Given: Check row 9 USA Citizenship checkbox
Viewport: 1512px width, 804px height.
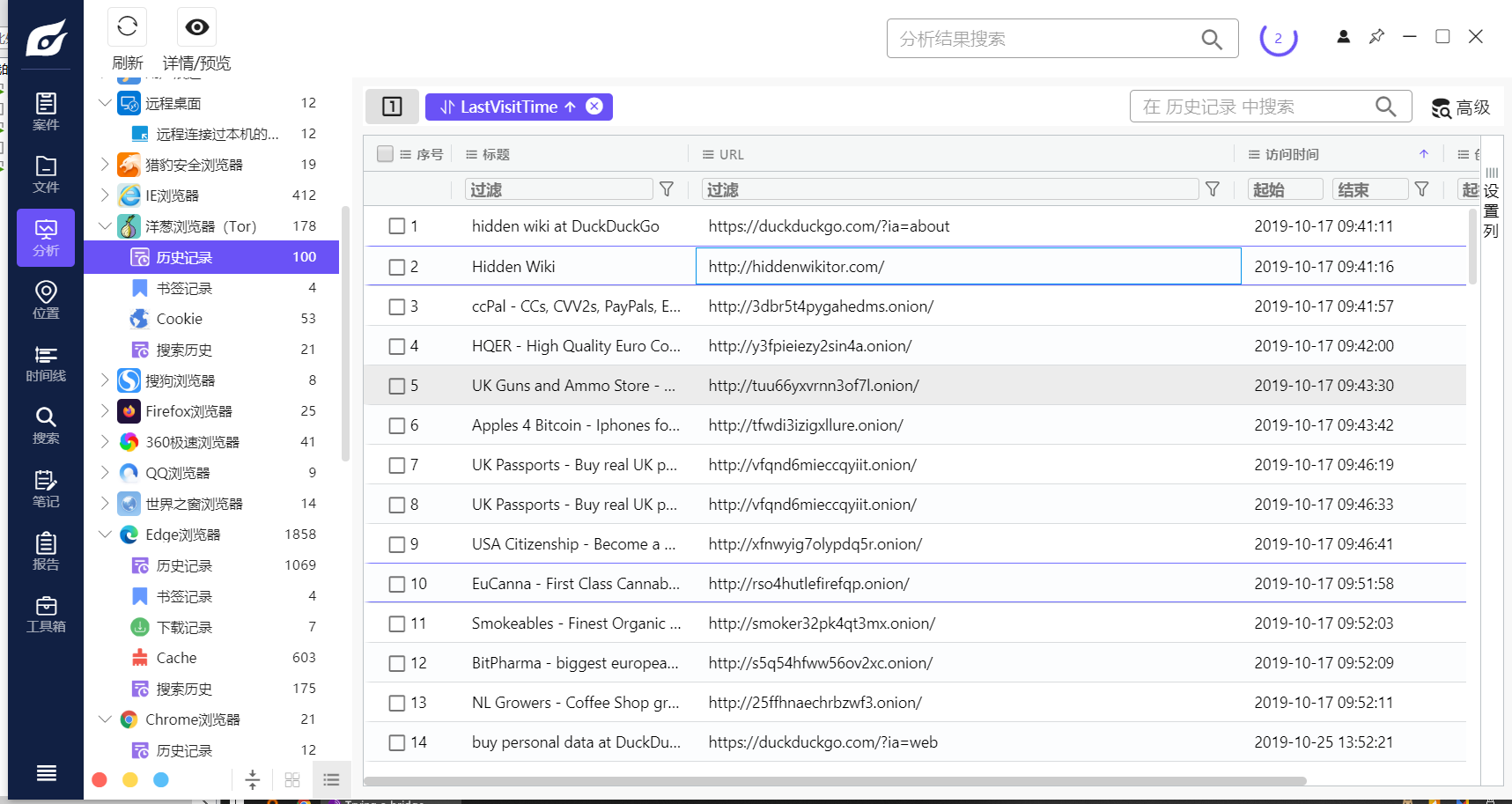Looking at the screenshot, I should (397, 544).
